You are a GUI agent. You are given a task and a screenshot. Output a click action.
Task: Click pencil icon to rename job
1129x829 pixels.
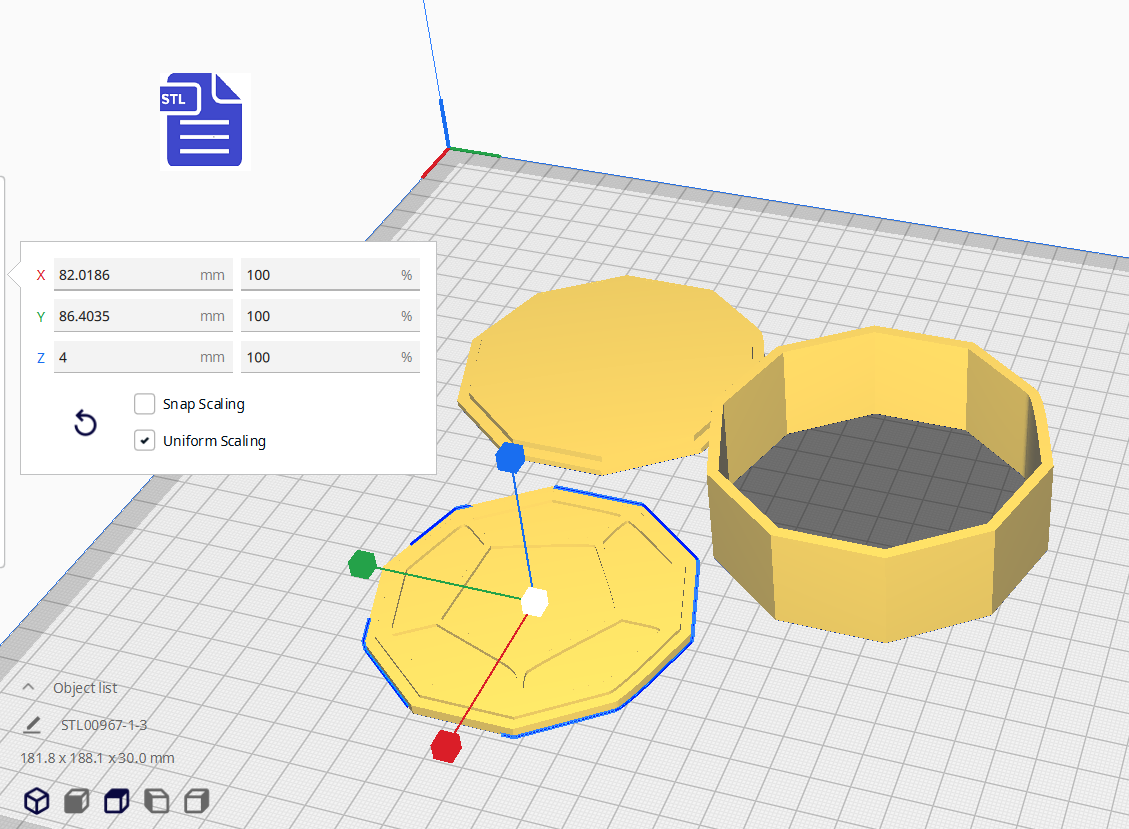pyautogui.click(x=33, y=725)
